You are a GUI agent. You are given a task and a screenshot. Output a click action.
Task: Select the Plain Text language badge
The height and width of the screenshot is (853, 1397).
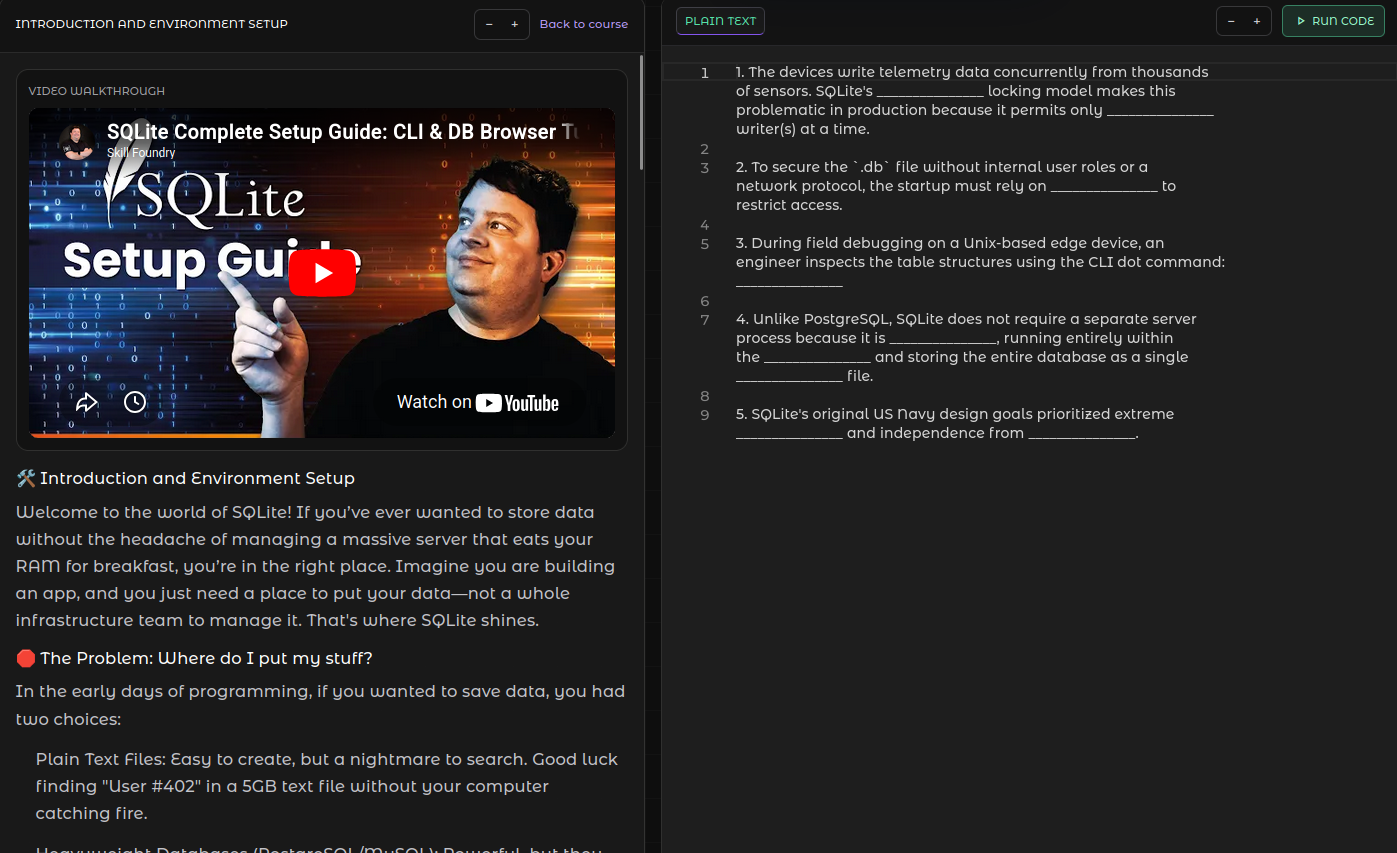click(720, 21)
